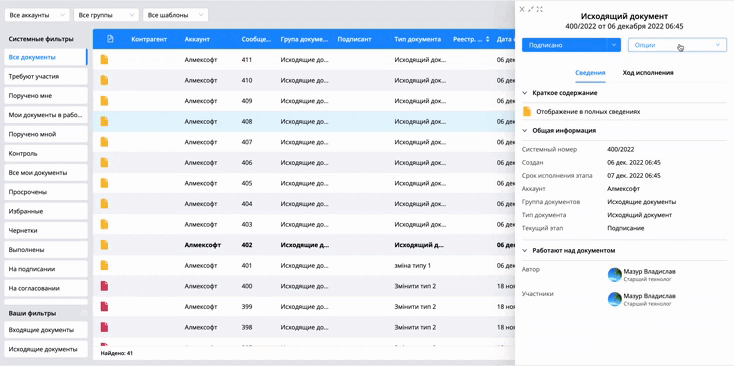Viewport: 734px width, 366px height.
Task: Open the Все шаблоны dropdown
Action: click(176, 15)
